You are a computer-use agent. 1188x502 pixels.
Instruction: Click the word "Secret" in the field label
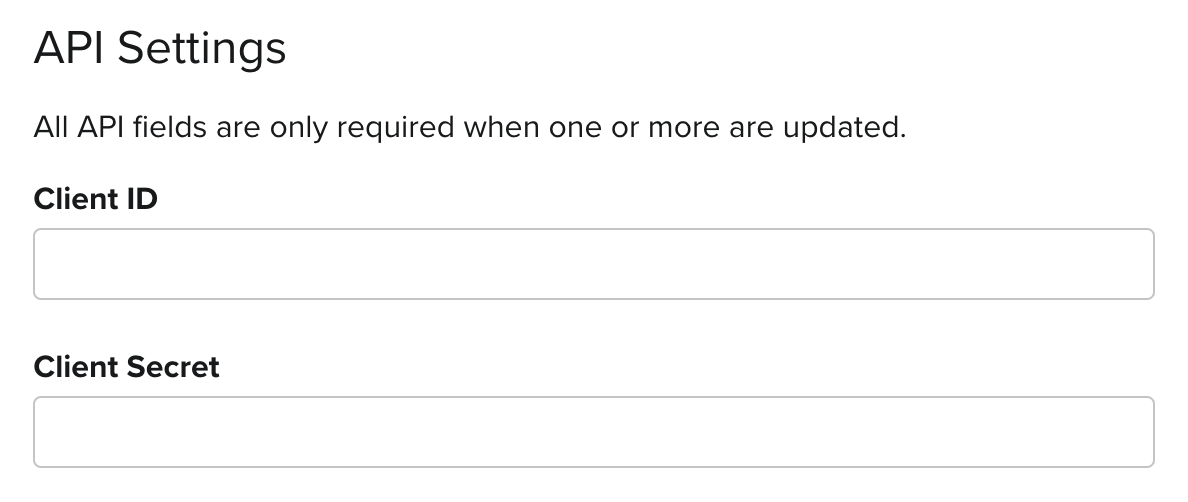click(172, 367)
